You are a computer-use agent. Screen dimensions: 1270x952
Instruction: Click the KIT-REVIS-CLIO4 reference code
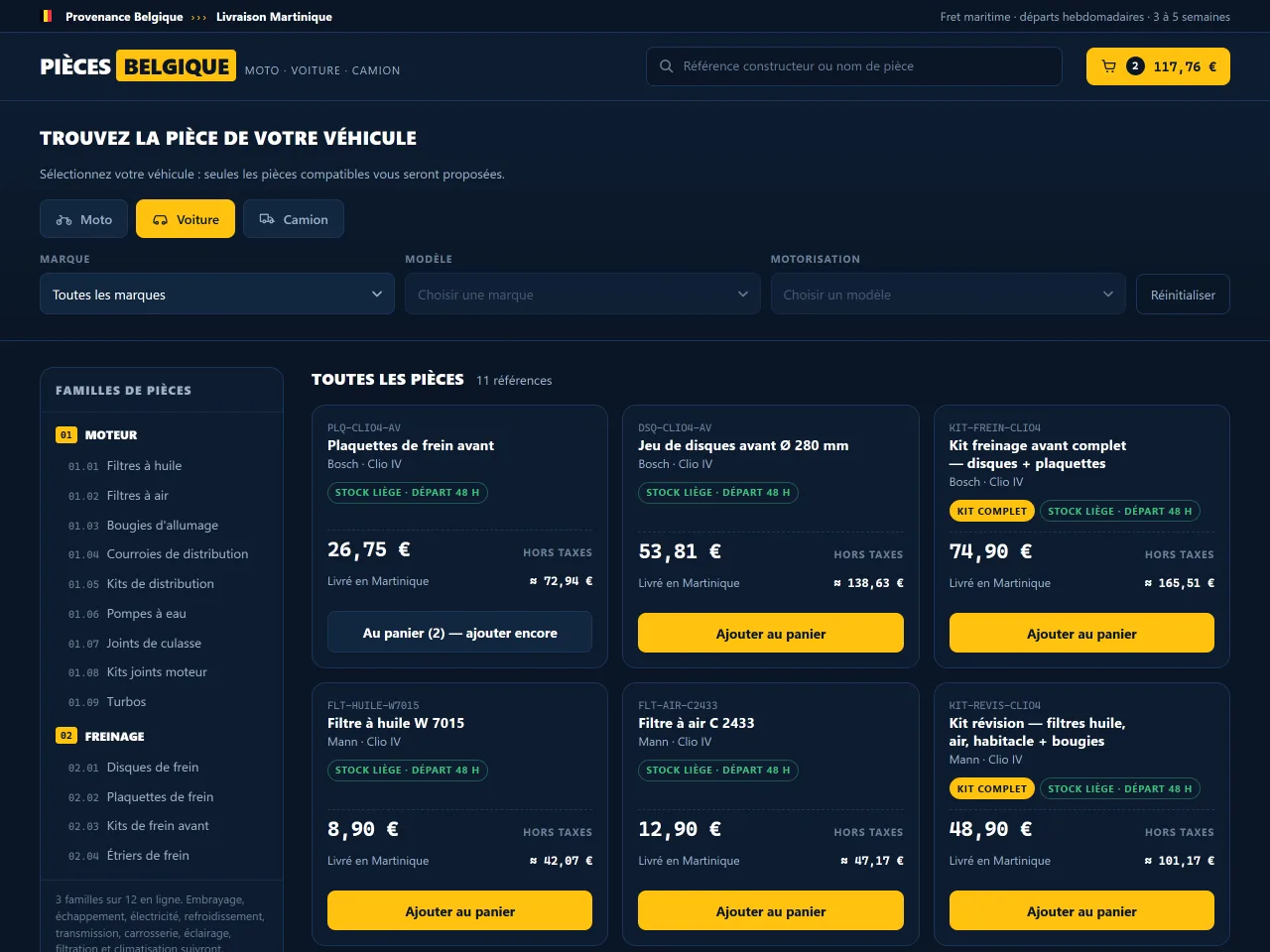coord(995,706)
